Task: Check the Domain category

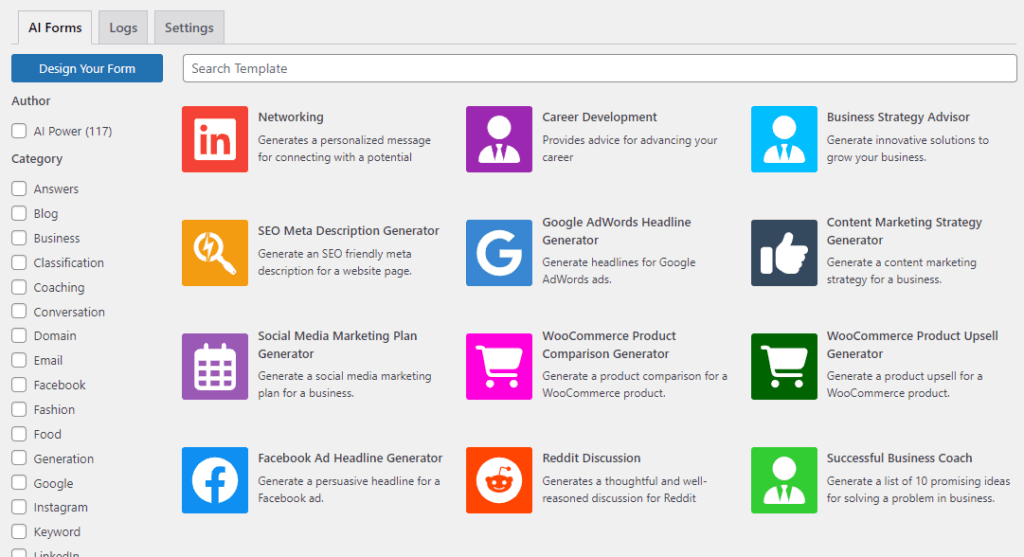Action: (19, 336)
